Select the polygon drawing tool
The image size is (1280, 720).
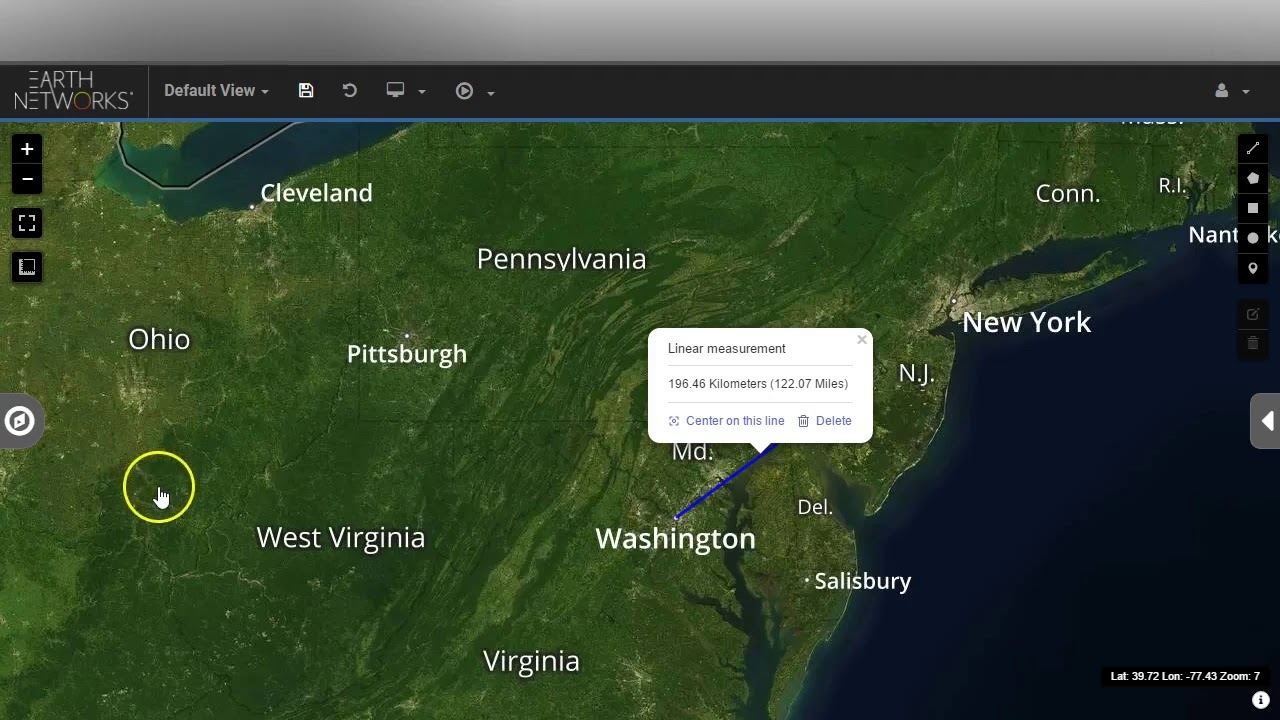[1253, 178]
